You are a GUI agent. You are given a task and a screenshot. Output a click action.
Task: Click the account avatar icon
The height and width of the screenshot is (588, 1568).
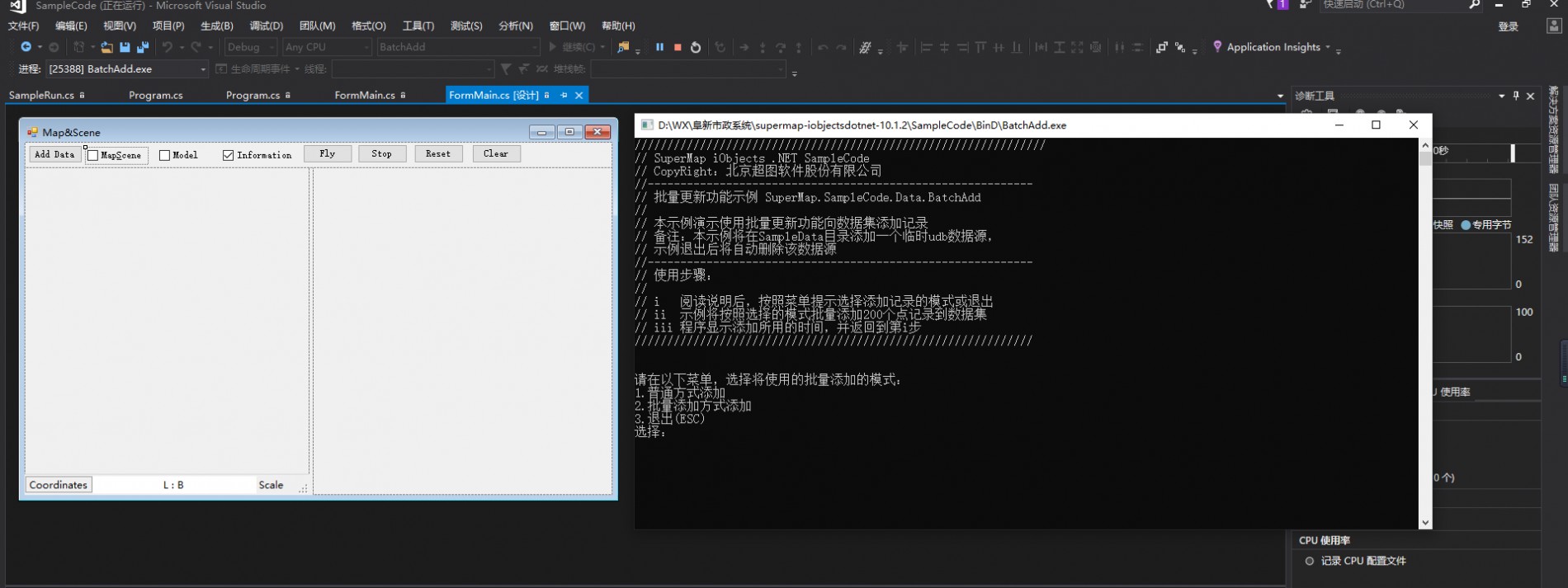coord(1553,26)
